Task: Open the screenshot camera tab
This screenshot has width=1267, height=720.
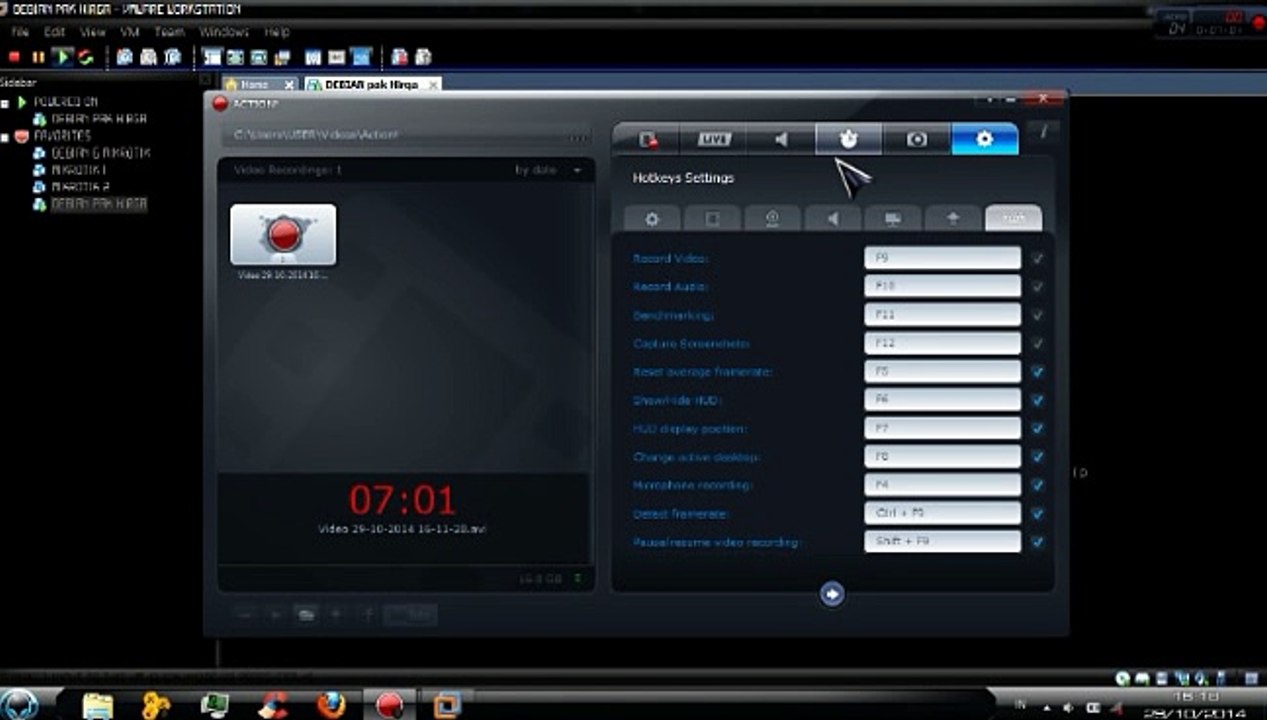Action: pyautogui.click(x=916, y=139)
